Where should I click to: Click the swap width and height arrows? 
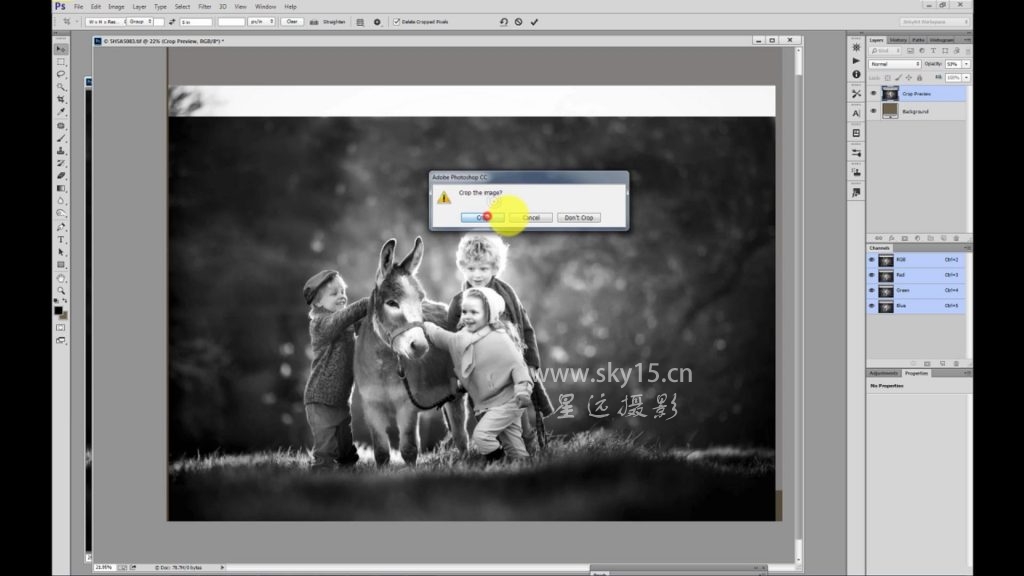point(172,22)
